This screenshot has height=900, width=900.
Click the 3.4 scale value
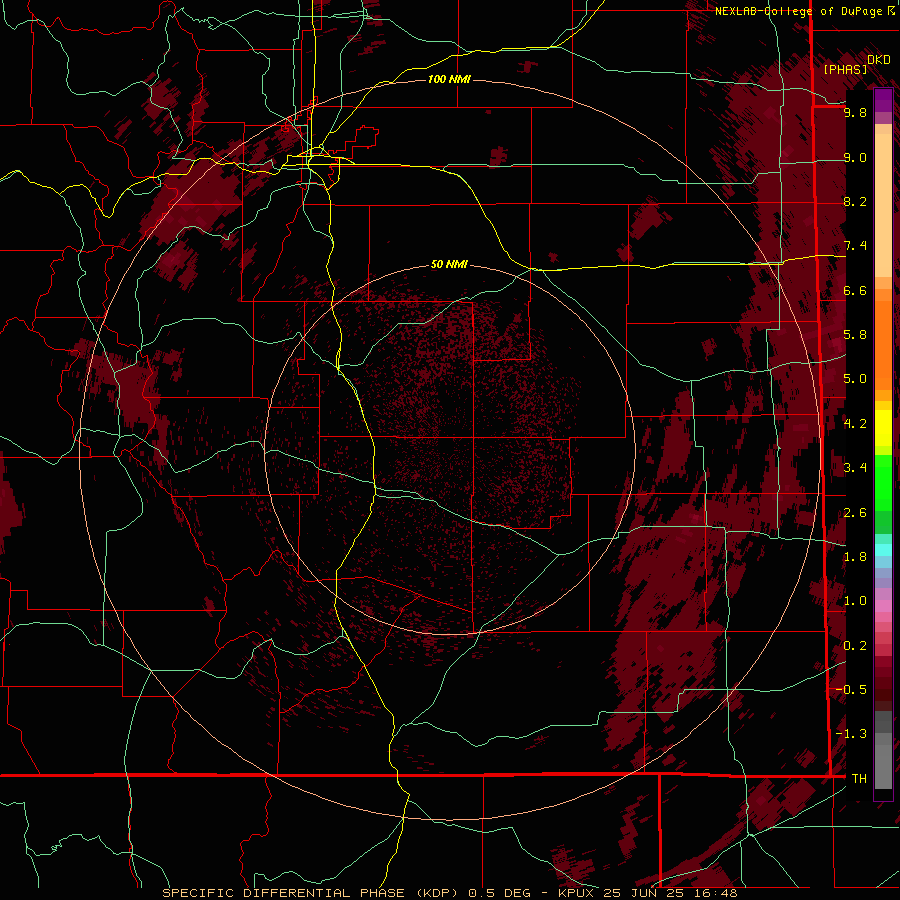coord(855,467)
